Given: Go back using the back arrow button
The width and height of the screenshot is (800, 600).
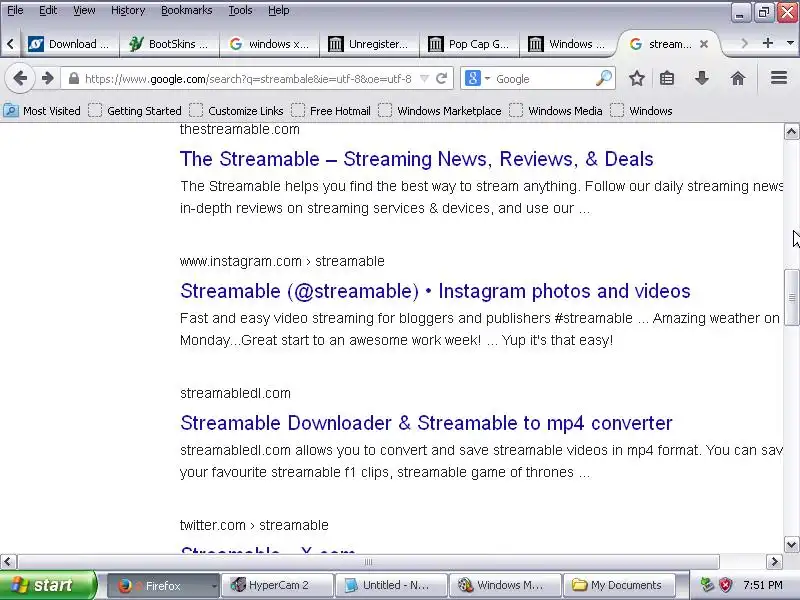Looking at the screenshot, I should point(20,79).
